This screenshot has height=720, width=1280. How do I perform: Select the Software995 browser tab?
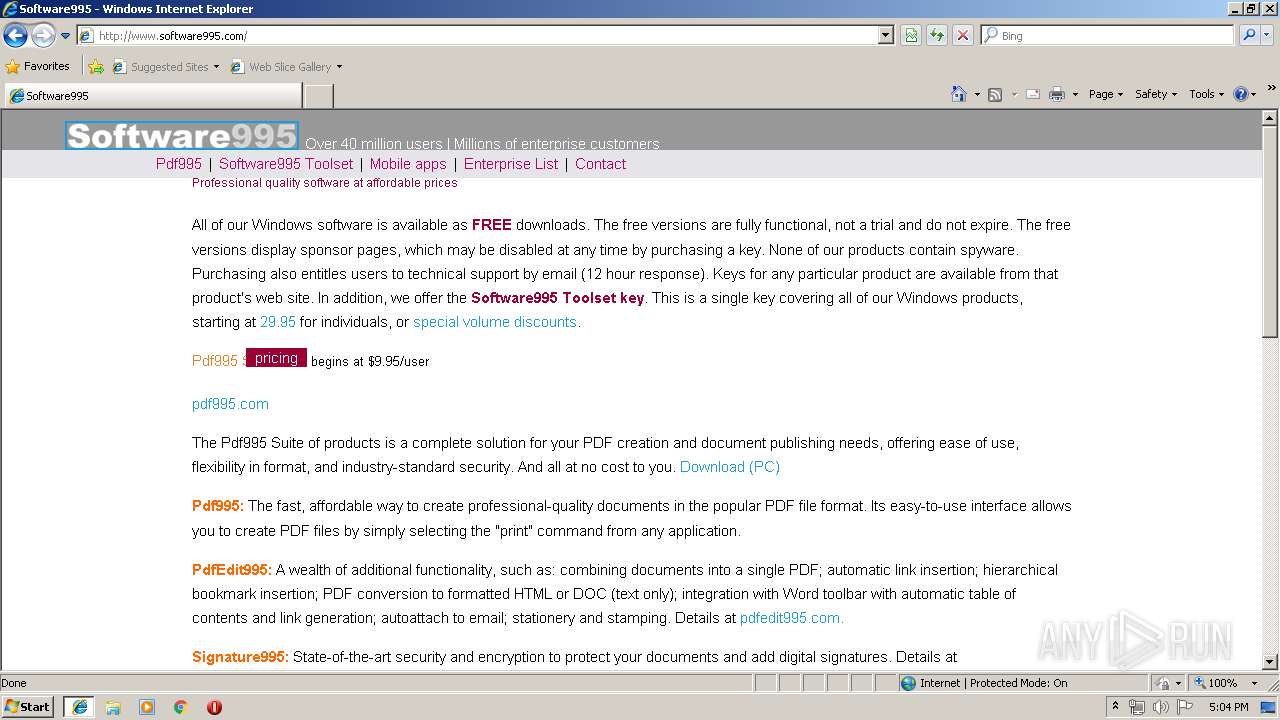tap(152, 96)
